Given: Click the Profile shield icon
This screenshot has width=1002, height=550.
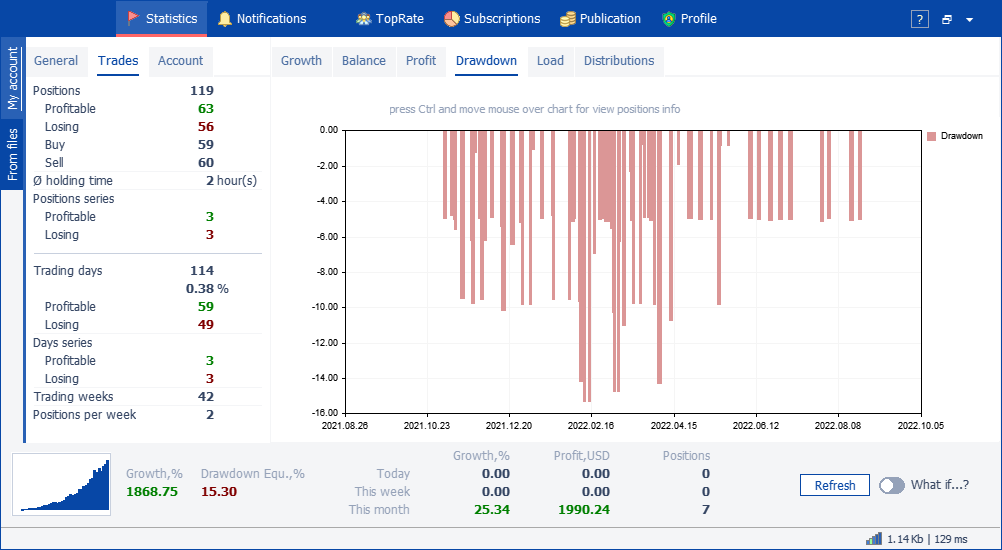Looking at the screenshot, I should click(668, 19).
